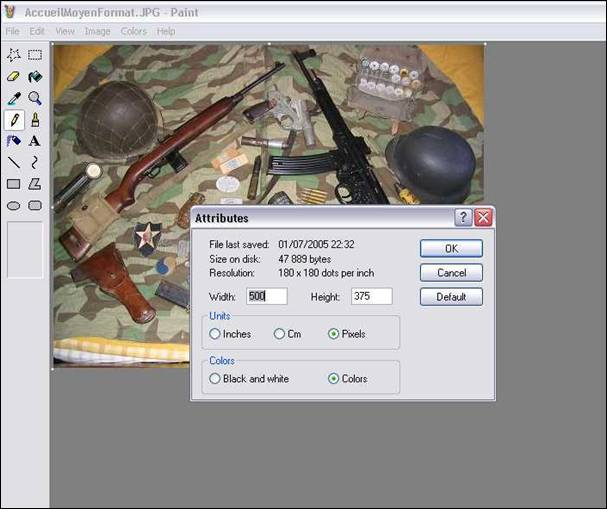Click the Default button
This screenshot has width=607, height=509.
coord(451,297)
